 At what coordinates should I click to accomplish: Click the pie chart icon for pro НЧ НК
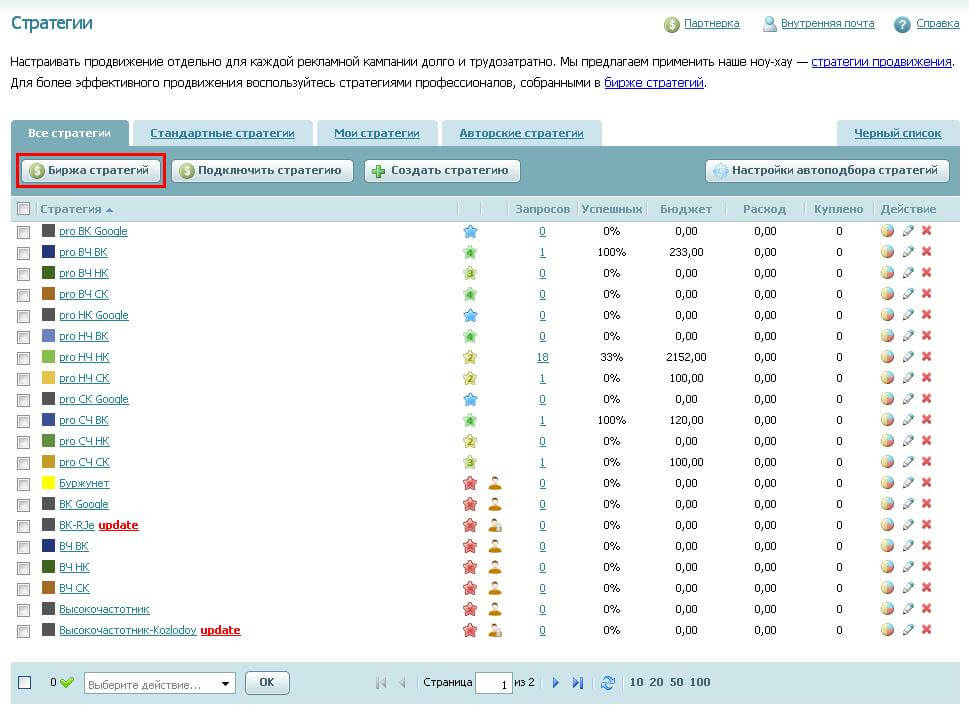pos(887,357)
